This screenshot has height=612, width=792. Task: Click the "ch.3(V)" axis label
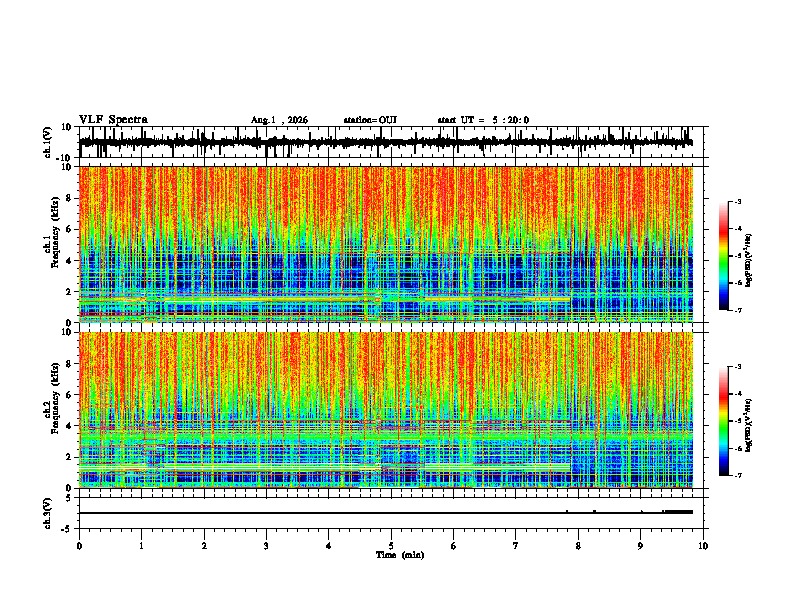47,514
